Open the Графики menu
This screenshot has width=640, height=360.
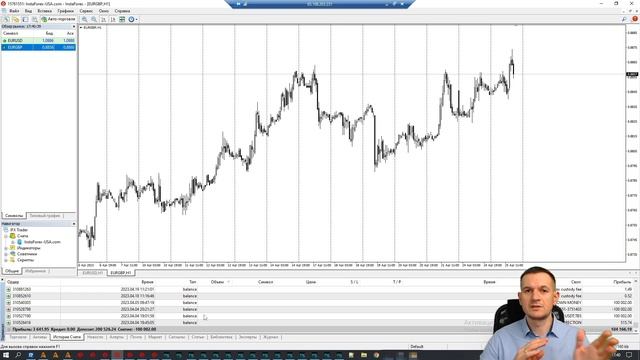[x=65, y=11]
